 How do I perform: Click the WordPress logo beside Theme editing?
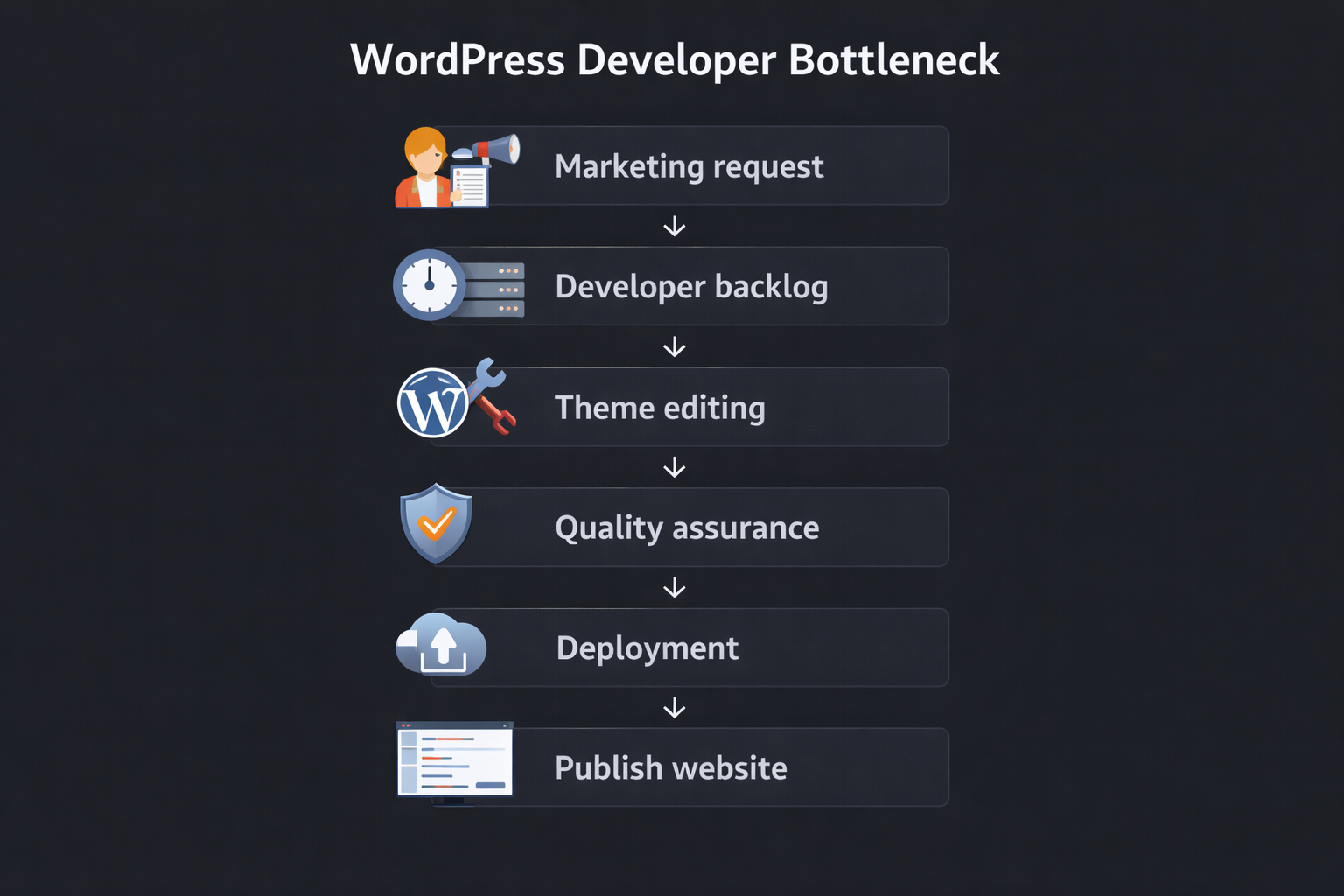432,404
